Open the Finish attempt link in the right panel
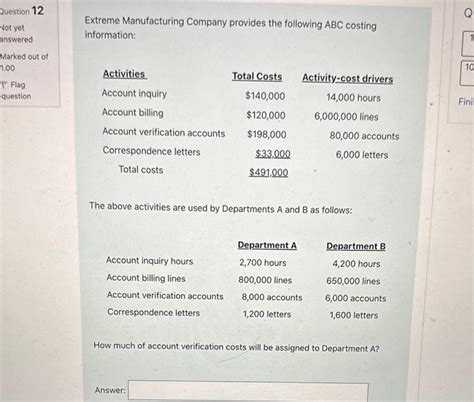The width and height of the screenshot is (474, 402). click(466, 102)
